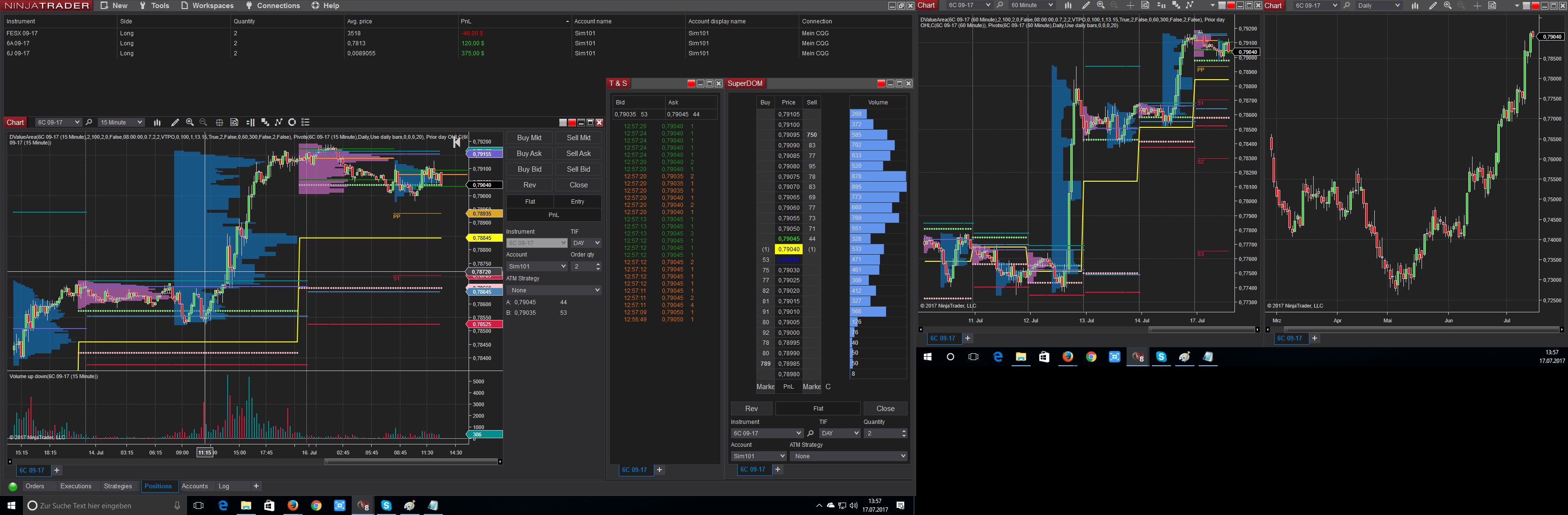Click reload data icon in 15 Minute chart
Screen dimensions: 1568x515
pyautogui.click(x=292, y=122)
